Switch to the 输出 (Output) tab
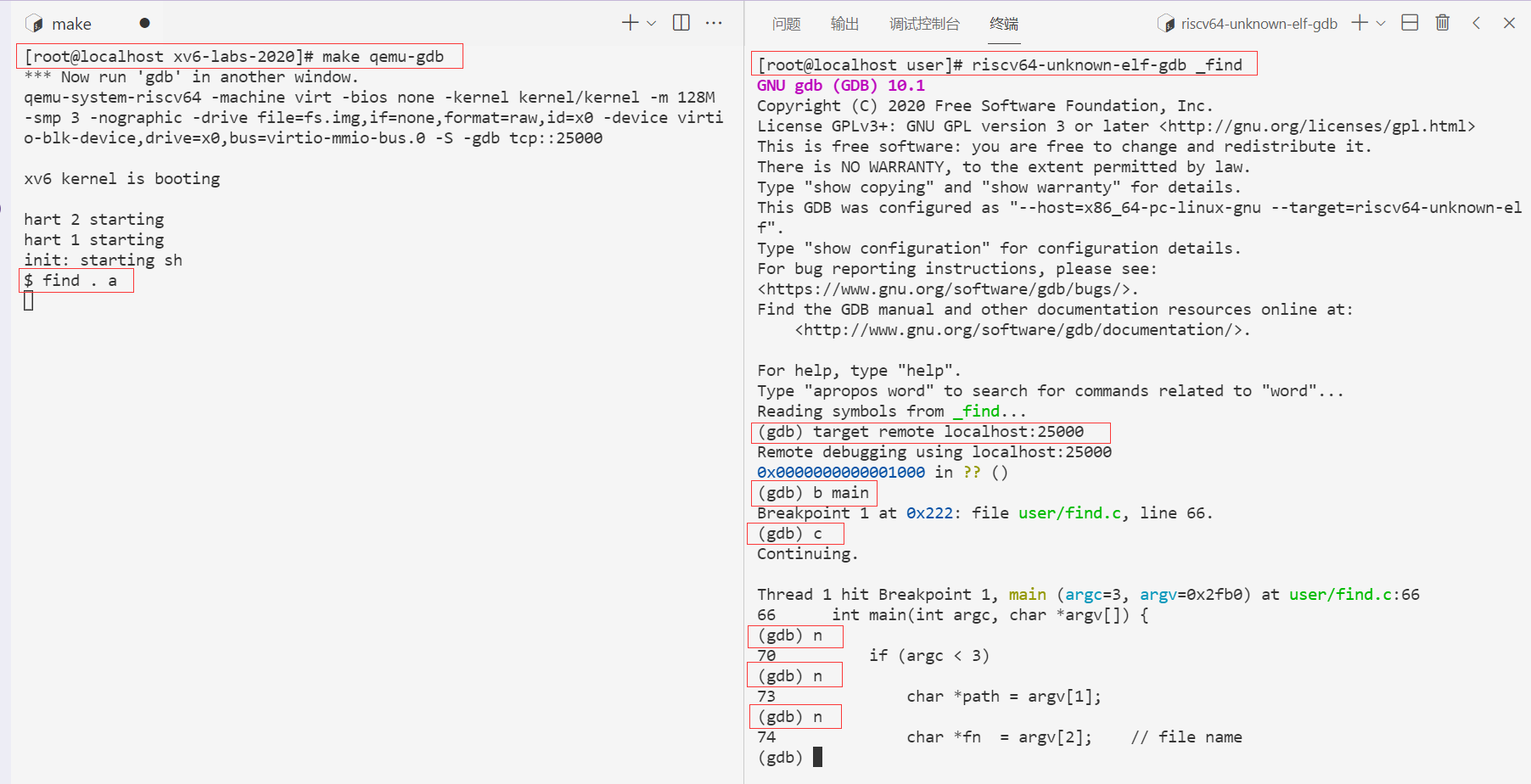 tap(844, 23)
